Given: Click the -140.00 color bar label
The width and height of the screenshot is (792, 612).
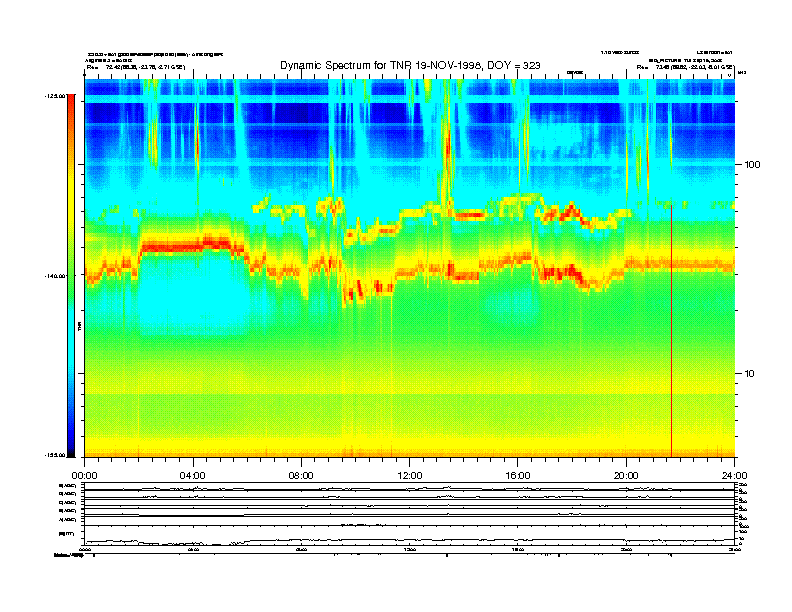Looking at the screenshot, I should coord(55,276).
